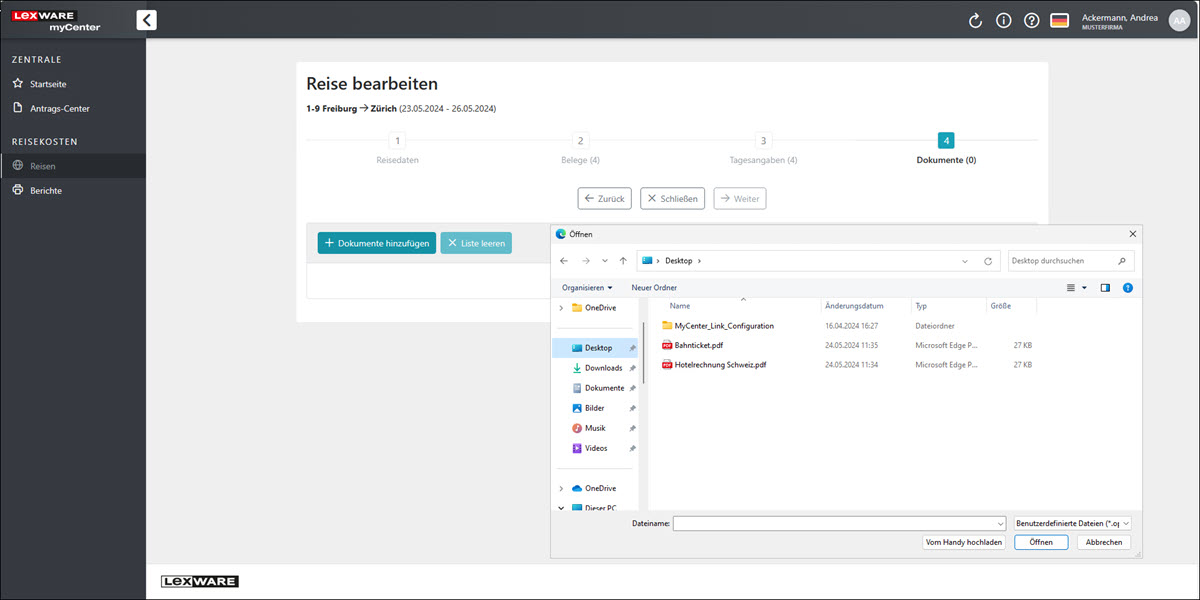Click the German flag language icon
This screenshot has width=1200, height=600.
[x=1059, y=21]
